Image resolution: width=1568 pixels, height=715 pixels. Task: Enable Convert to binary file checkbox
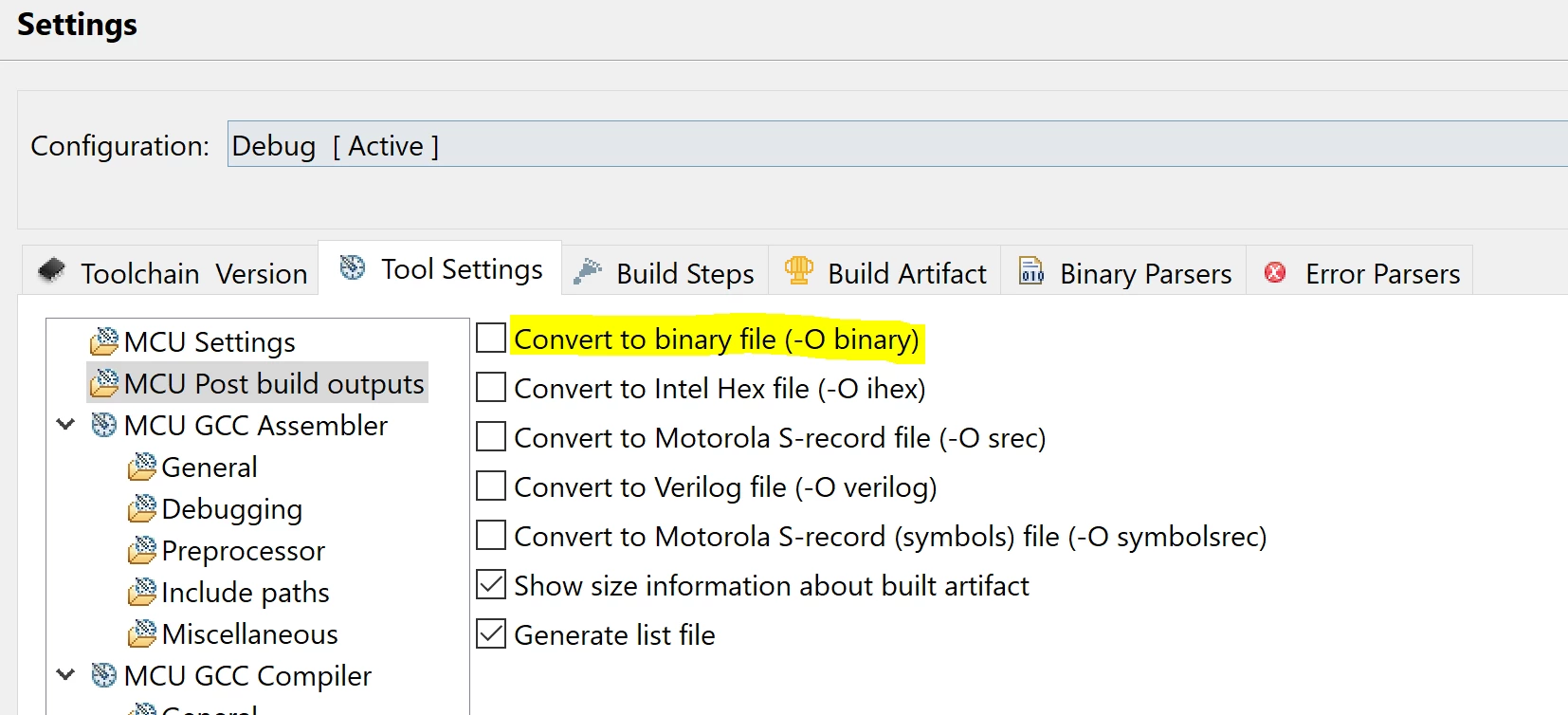click(x=491, y=339)
